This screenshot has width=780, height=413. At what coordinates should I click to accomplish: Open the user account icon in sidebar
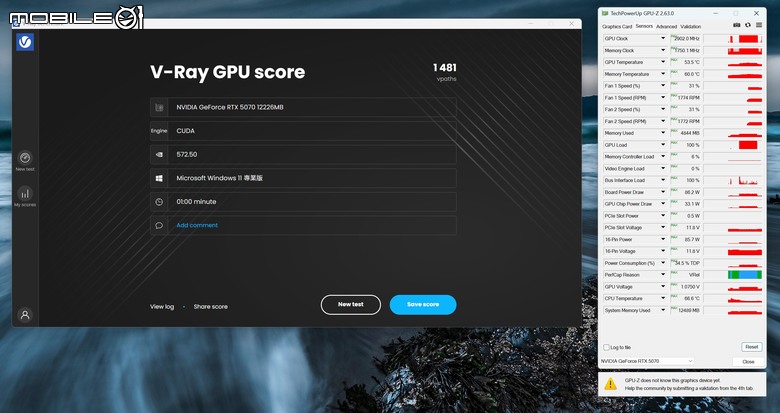25,315
